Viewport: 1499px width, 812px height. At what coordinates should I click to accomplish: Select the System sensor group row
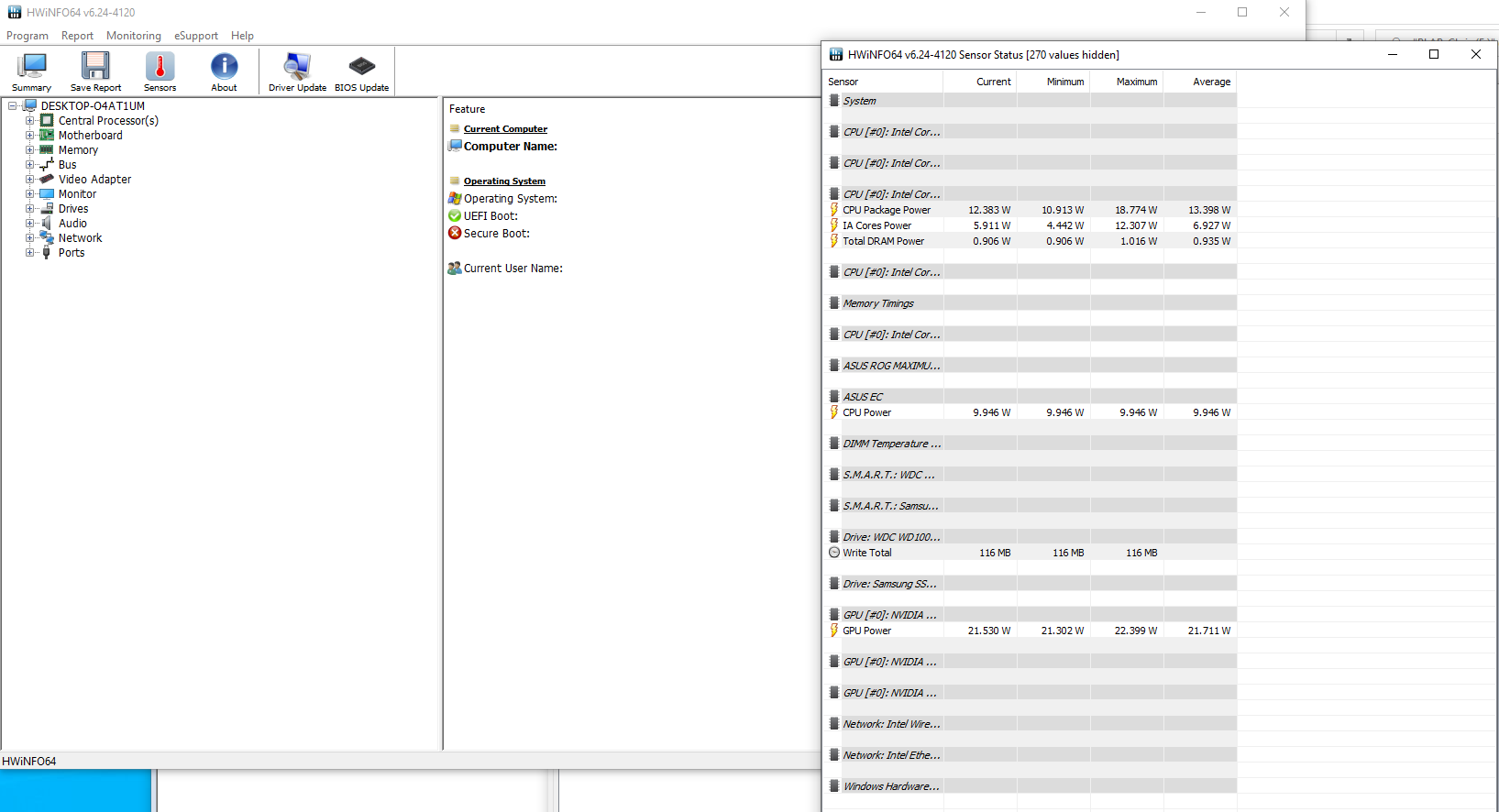click(1031, 101)
